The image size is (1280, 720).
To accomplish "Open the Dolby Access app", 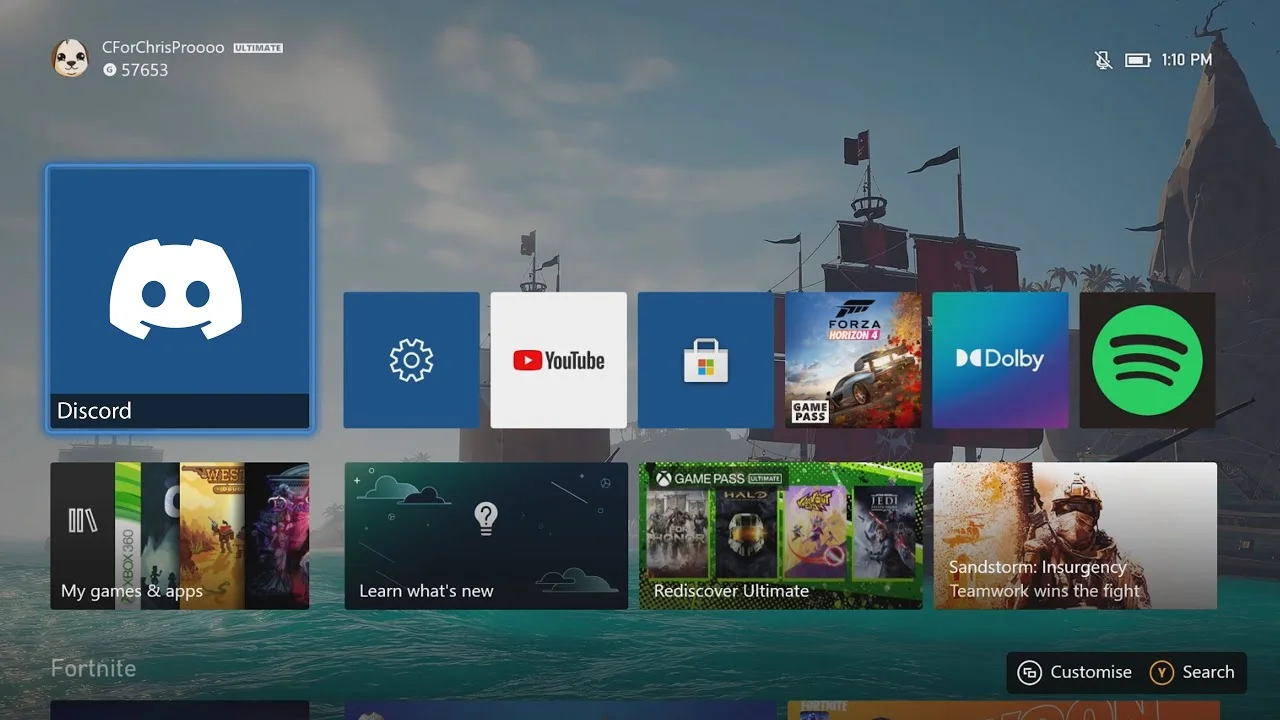I will pyautogui.click(x=1000, y=360).
